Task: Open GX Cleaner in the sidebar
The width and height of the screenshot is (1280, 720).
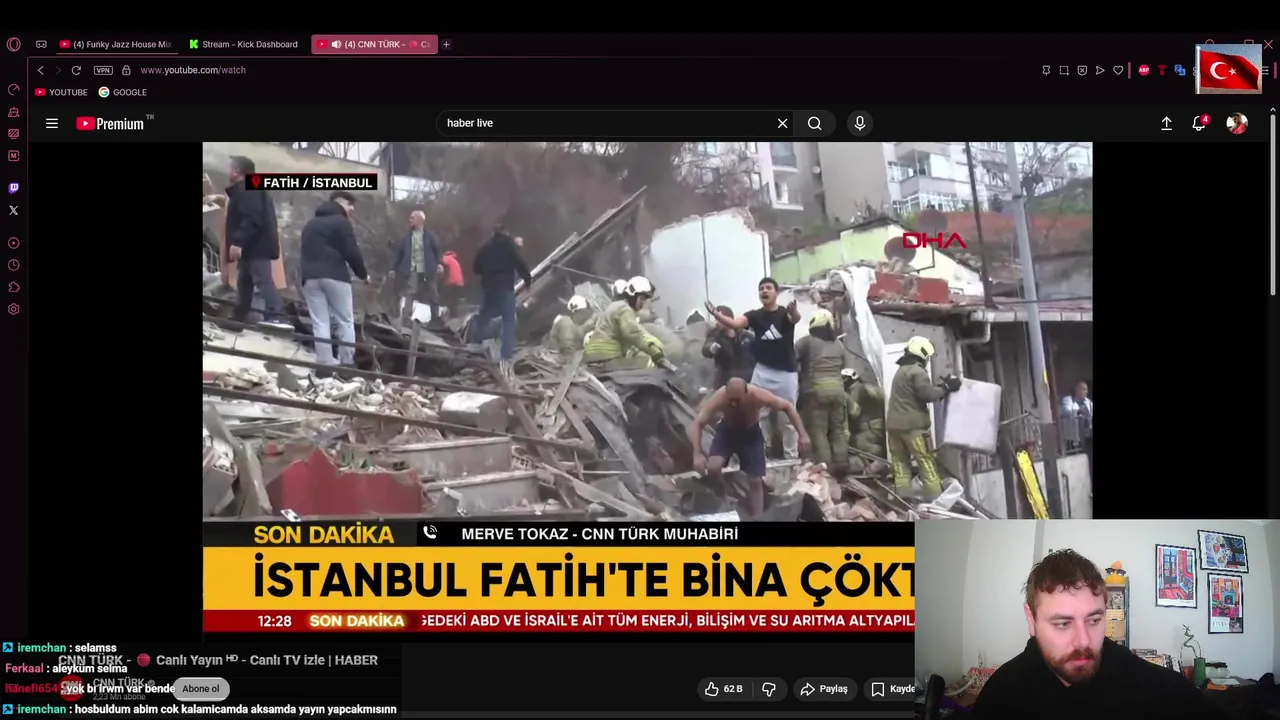Action: coord(13,112)
